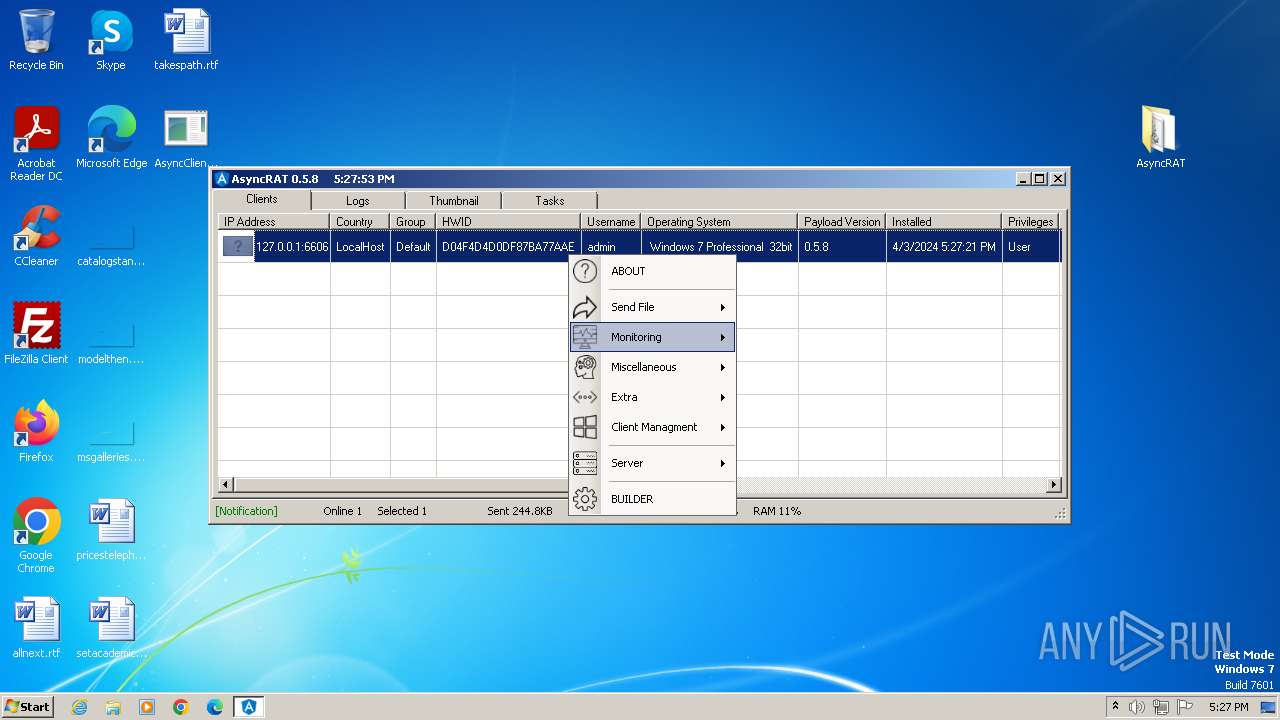1280x720 pixels.
Task: Open Firefox desktop shortcut
Action: 36,432
